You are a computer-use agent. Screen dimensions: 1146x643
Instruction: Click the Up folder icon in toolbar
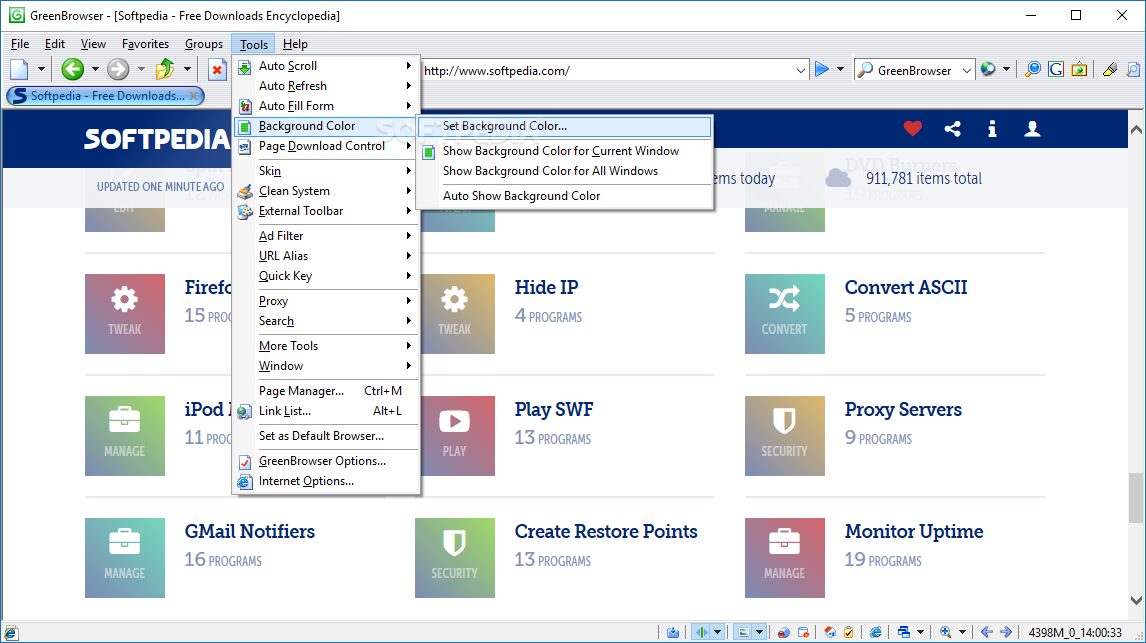pyautogui.click(x=165, y=69)
